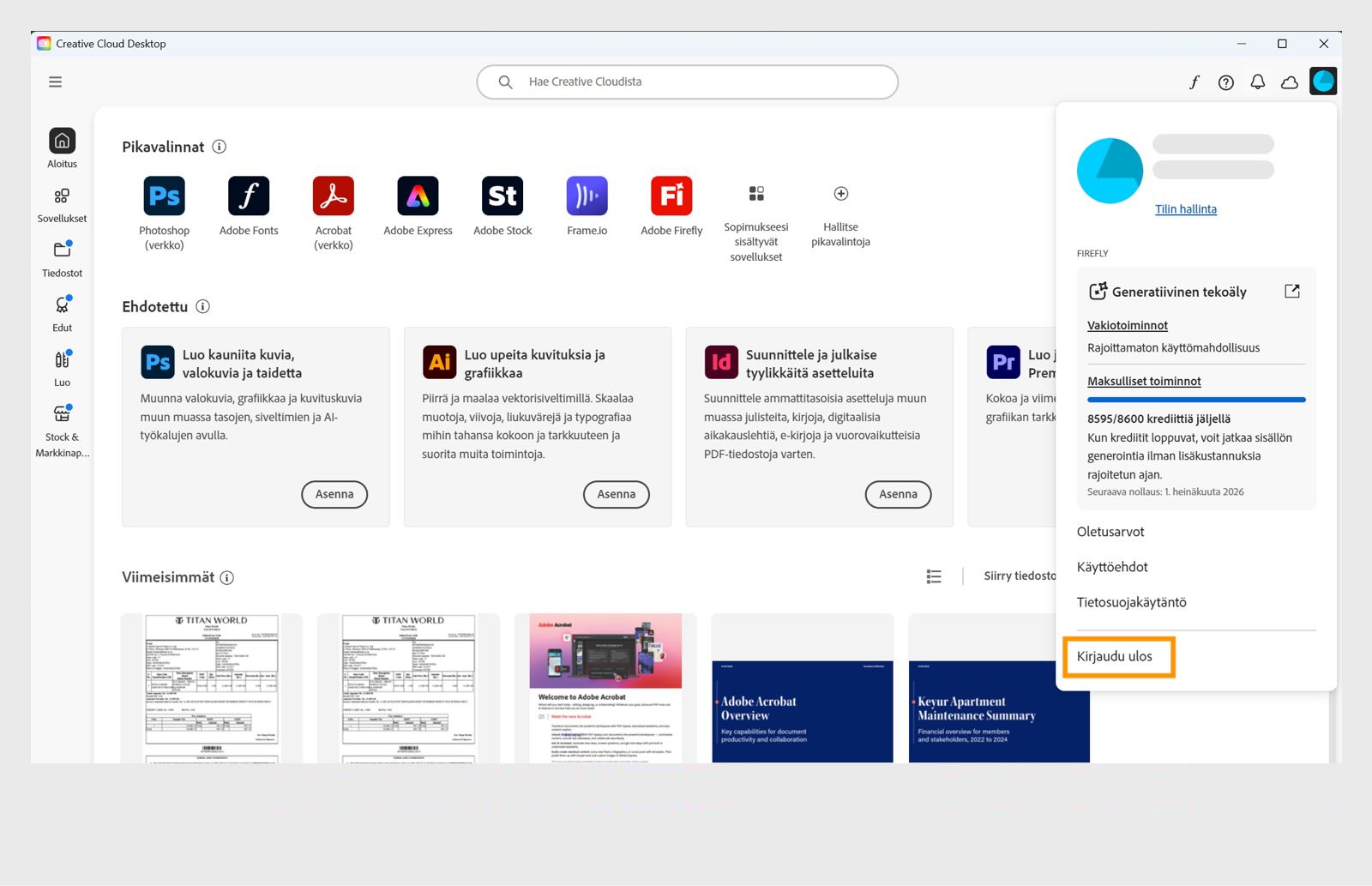1372x886 pixels.
Task: Install Illustrator with Asenna button
Action: (617, 494)
